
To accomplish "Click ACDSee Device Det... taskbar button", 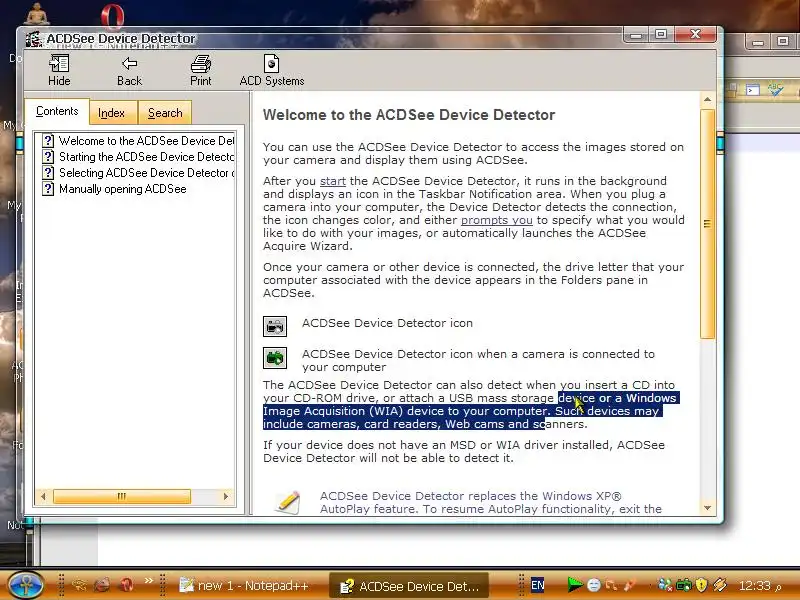I will click(409, 586).
